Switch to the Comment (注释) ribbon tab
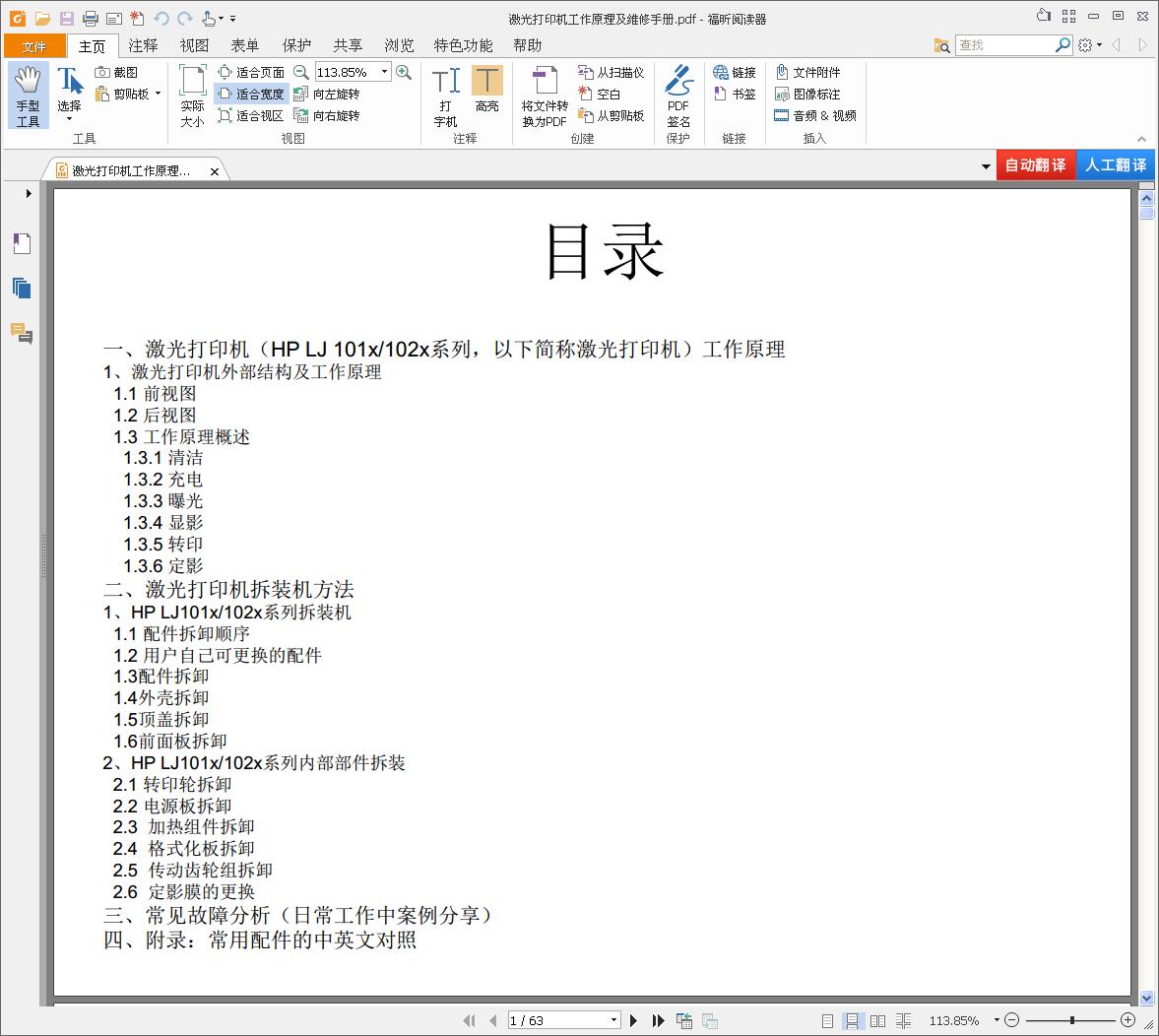 143,46
